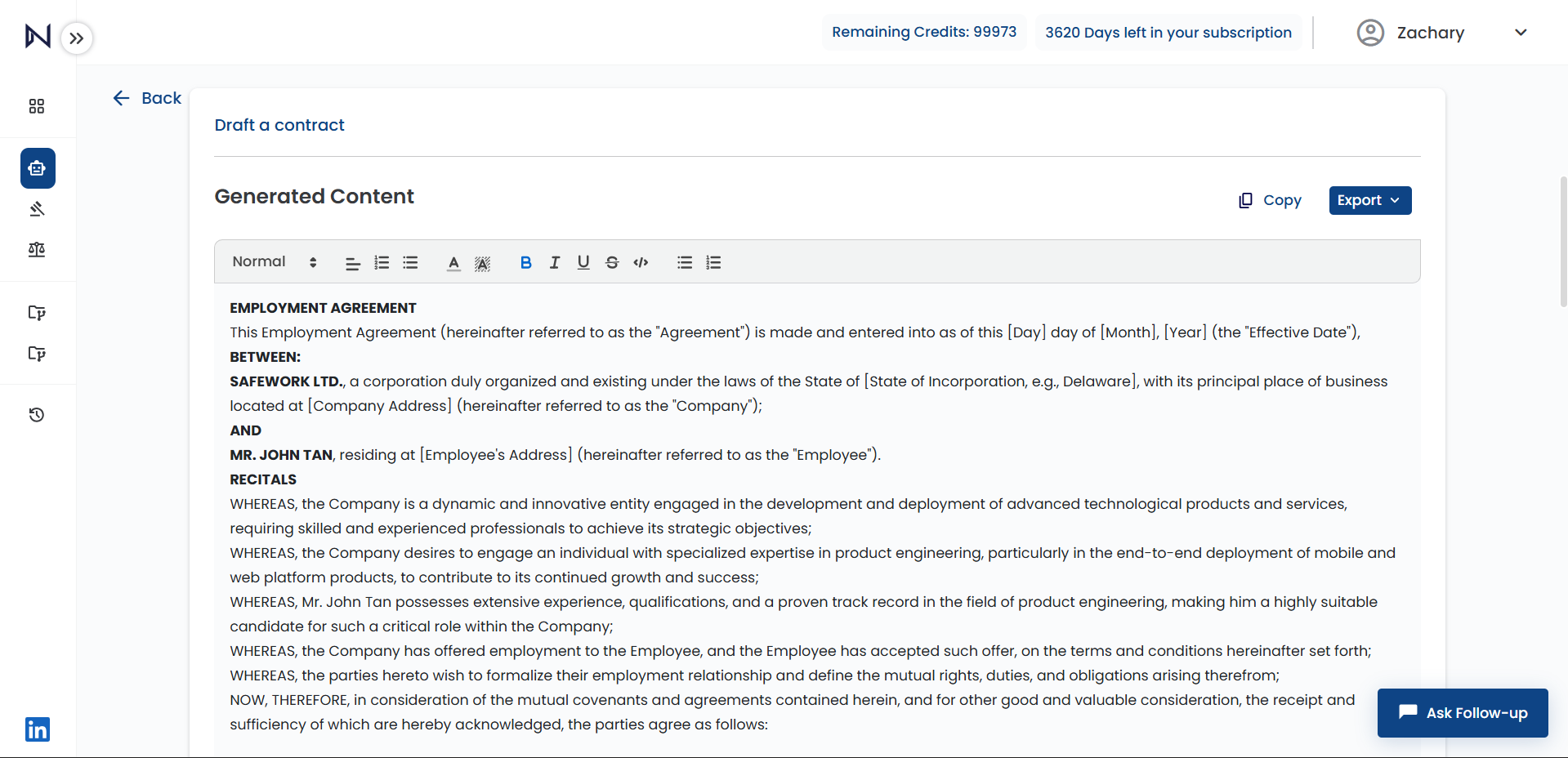1568x758 pixels.
Task: Open the text background highlight color picker
Action: pos(483,262)
